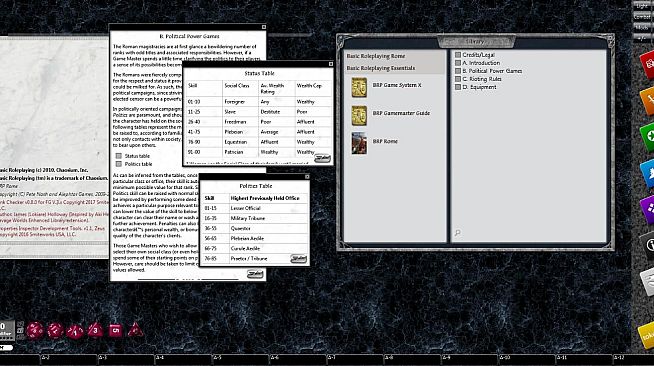Click the Library window title tab

coord(476,42)
